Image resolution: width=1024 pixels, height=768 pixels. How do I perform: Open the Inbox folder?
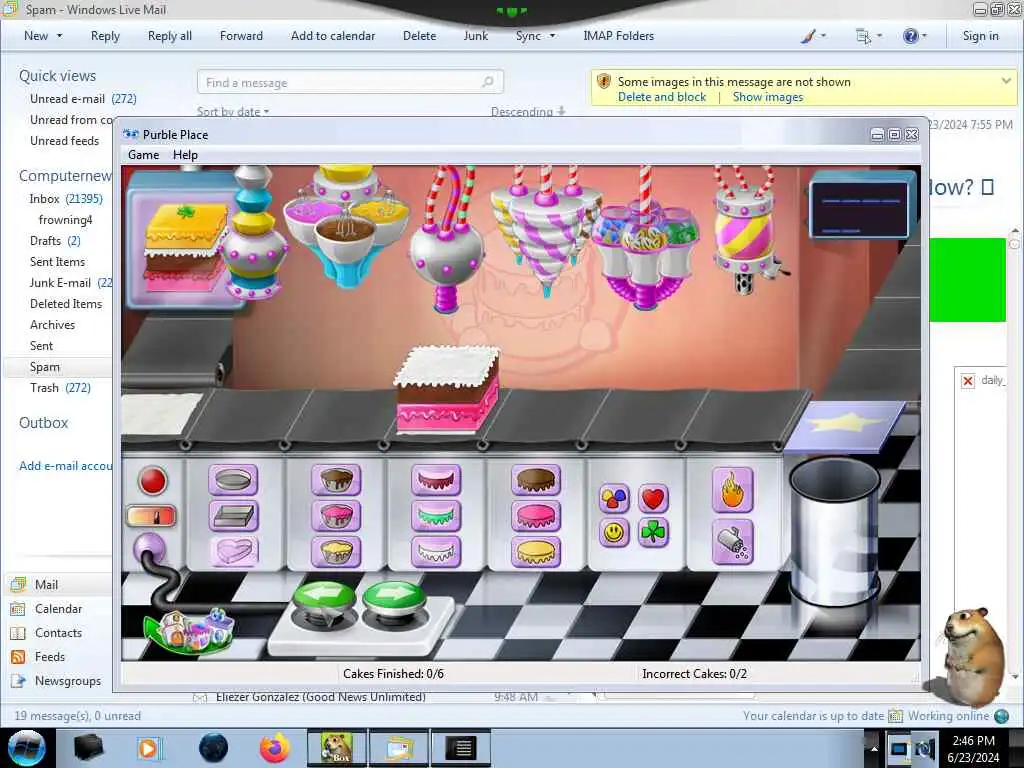click(x=65, y=199)
